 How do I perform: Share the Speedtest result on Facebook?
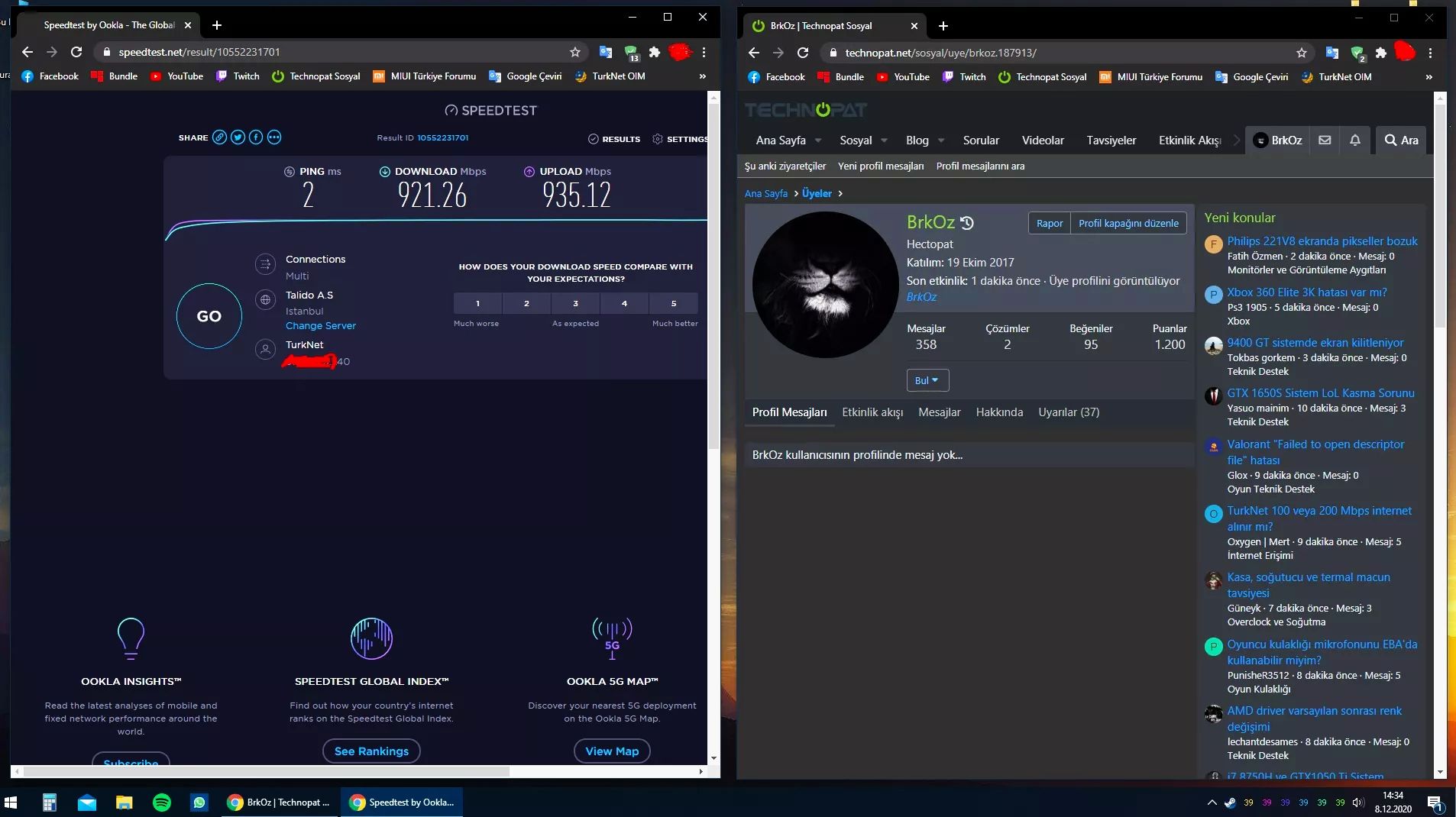pos(256,137)
